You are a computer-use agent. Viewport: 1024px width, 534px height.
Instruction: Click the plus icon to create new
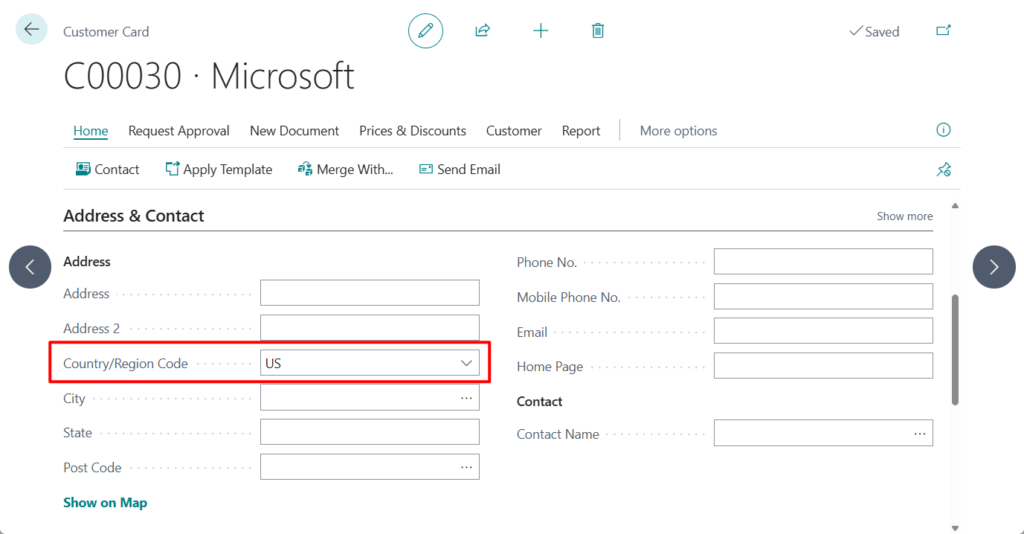point(541,31)
